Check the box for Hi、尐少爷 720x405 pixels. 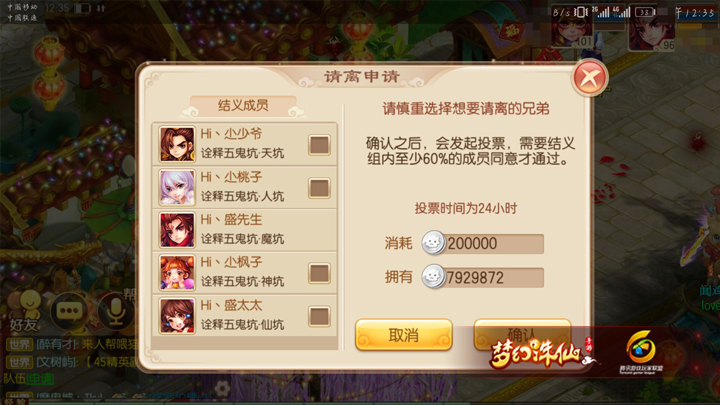(x=319, y=145)
